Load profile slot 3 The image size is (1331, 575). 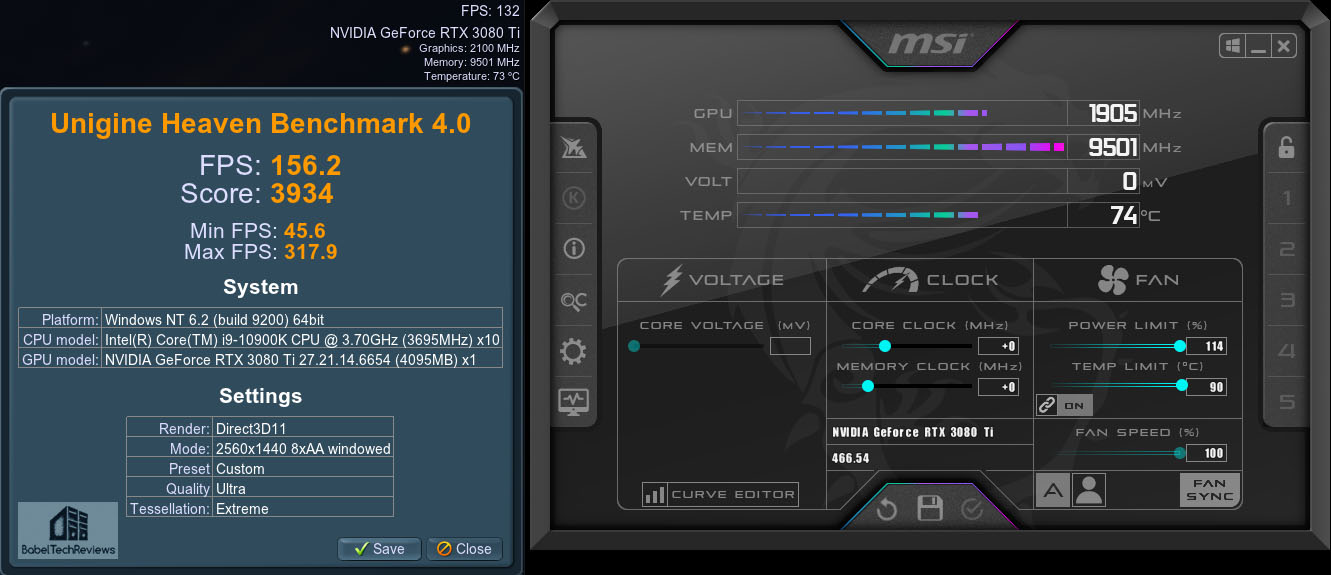pos(1287,300)
